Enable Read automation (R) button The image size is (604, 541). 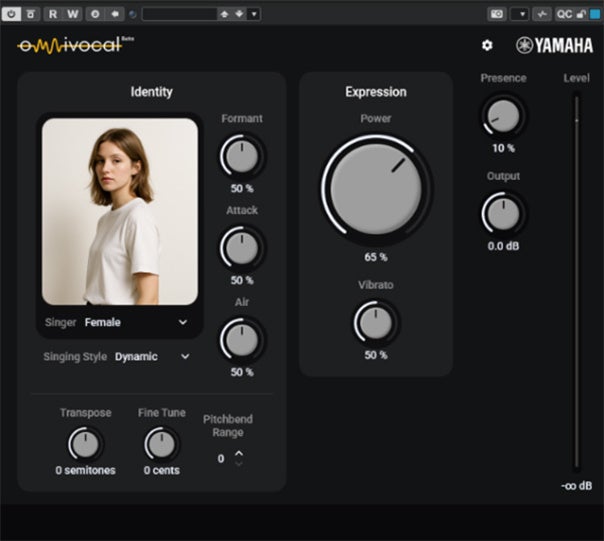pos(53,14)
